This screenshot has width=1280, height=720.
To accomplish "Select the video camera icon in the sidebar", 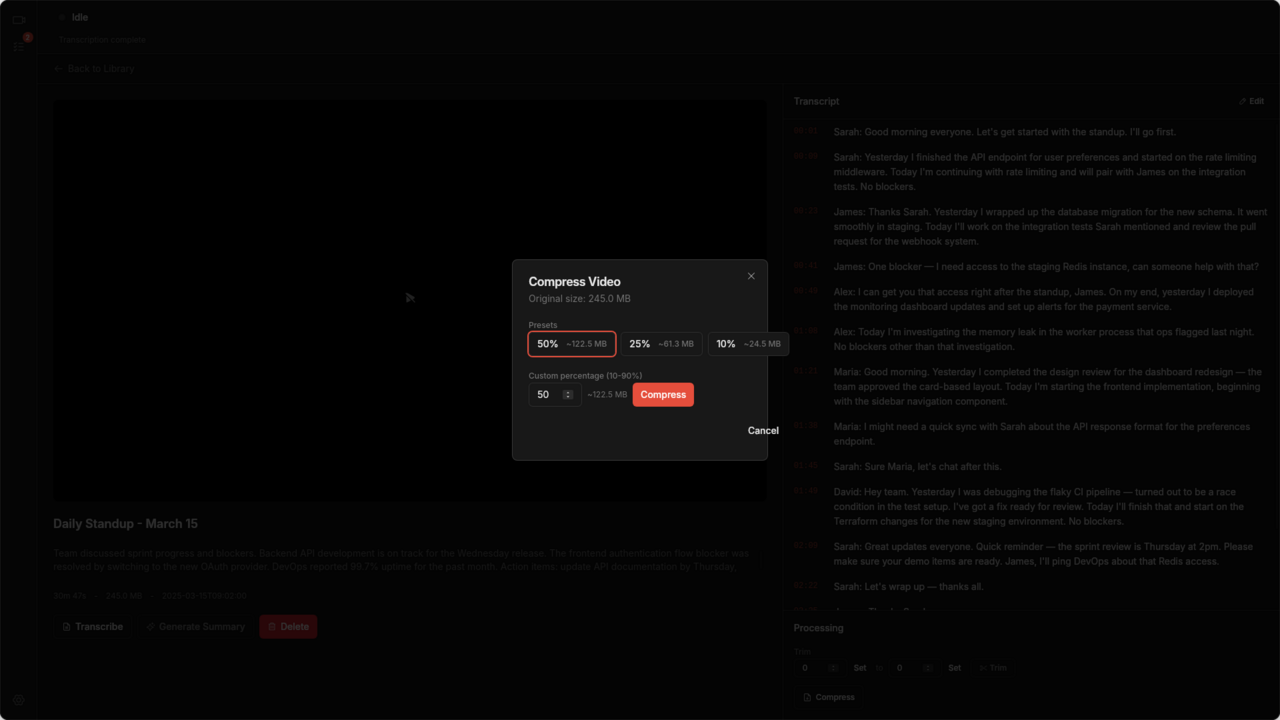I will click(x=19, y=19).
